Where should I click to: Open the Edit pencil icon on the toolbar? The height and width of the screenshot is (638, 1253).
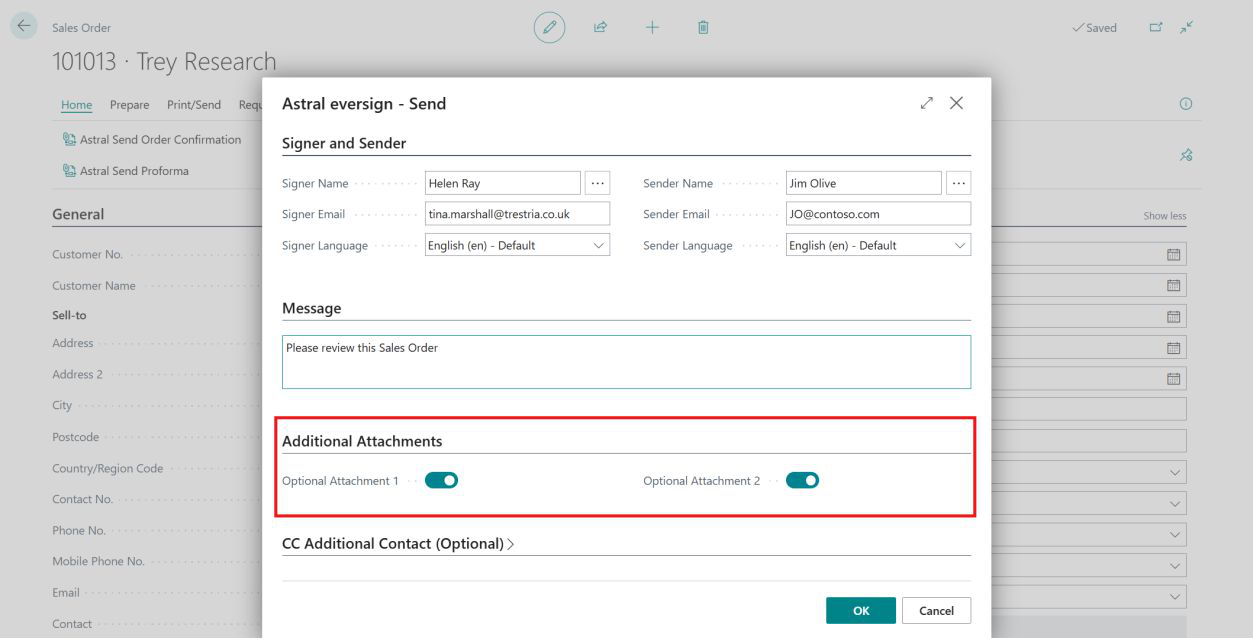548,27
